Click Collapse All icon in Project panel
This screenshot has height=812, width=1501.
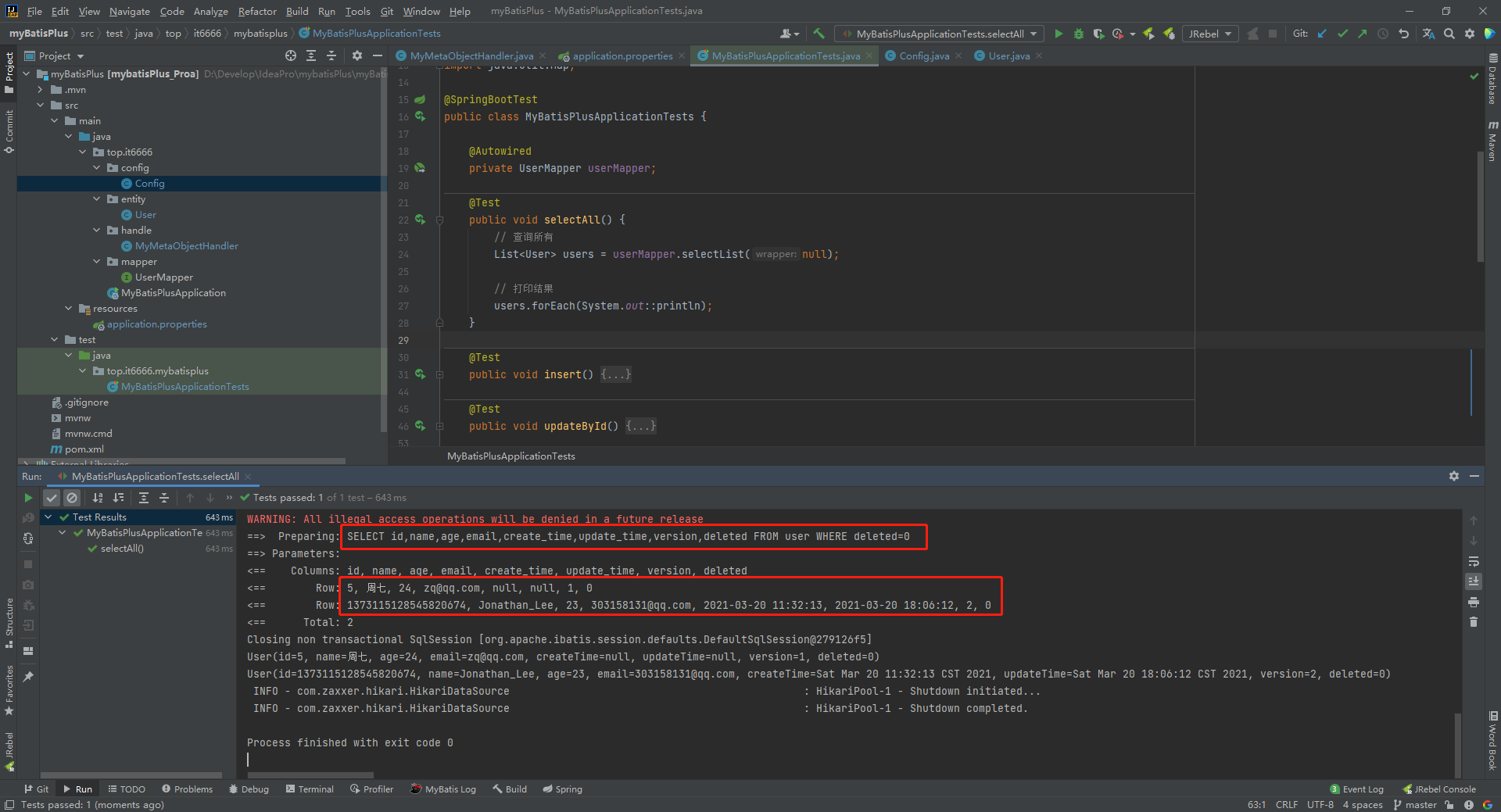331,55
